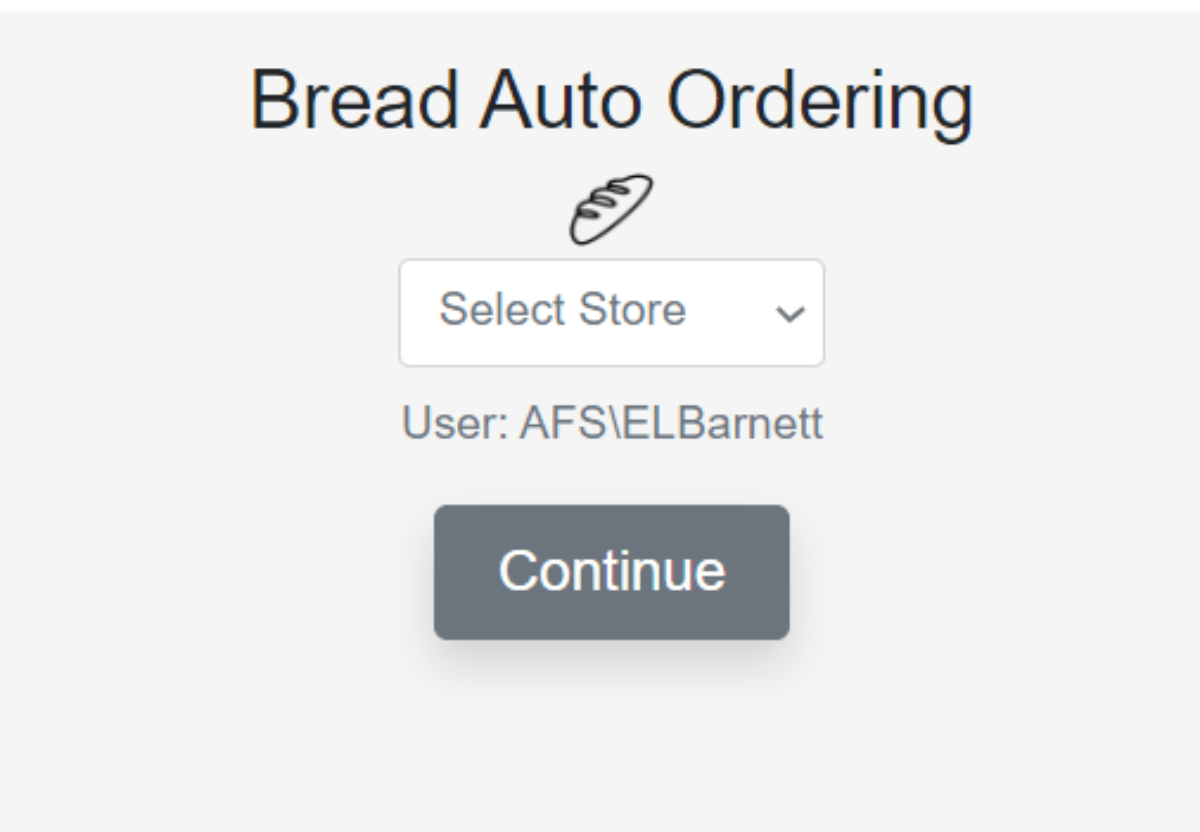
Task: Click the chevron arrow in store selector
Action: pos(790,314)
